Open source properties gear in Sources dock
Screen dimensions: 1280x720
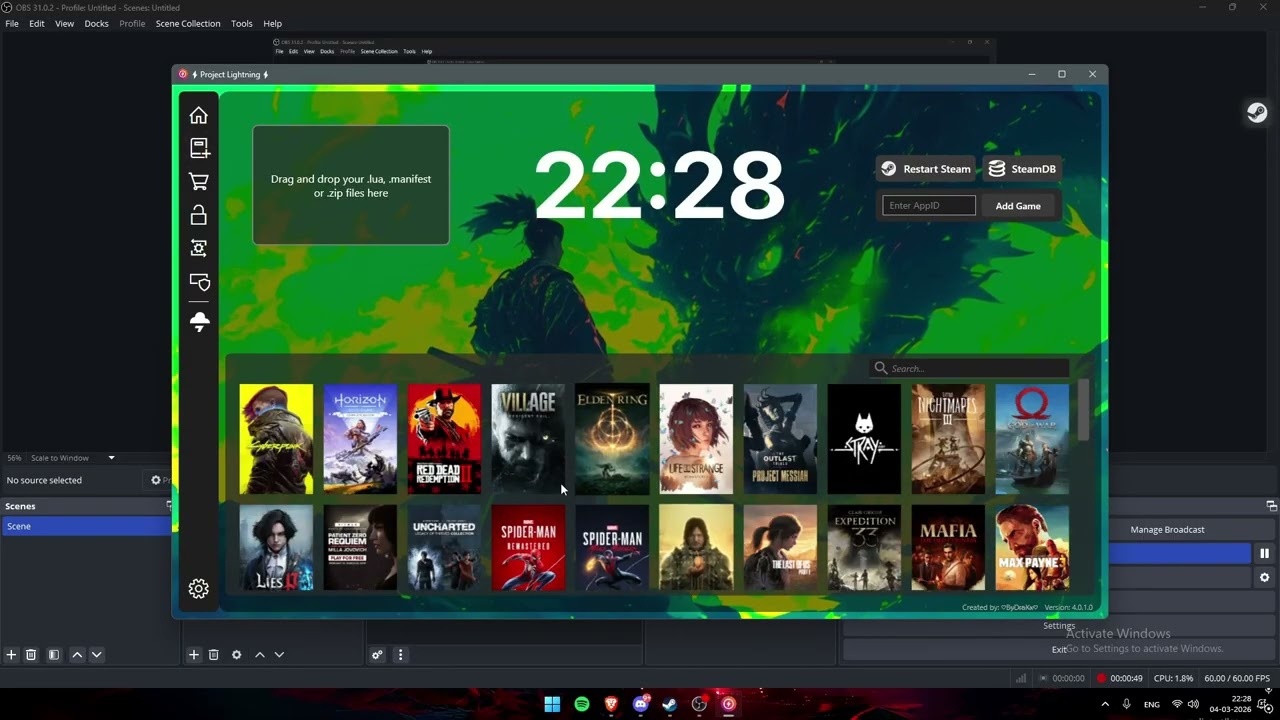click(x=236, y=655)
